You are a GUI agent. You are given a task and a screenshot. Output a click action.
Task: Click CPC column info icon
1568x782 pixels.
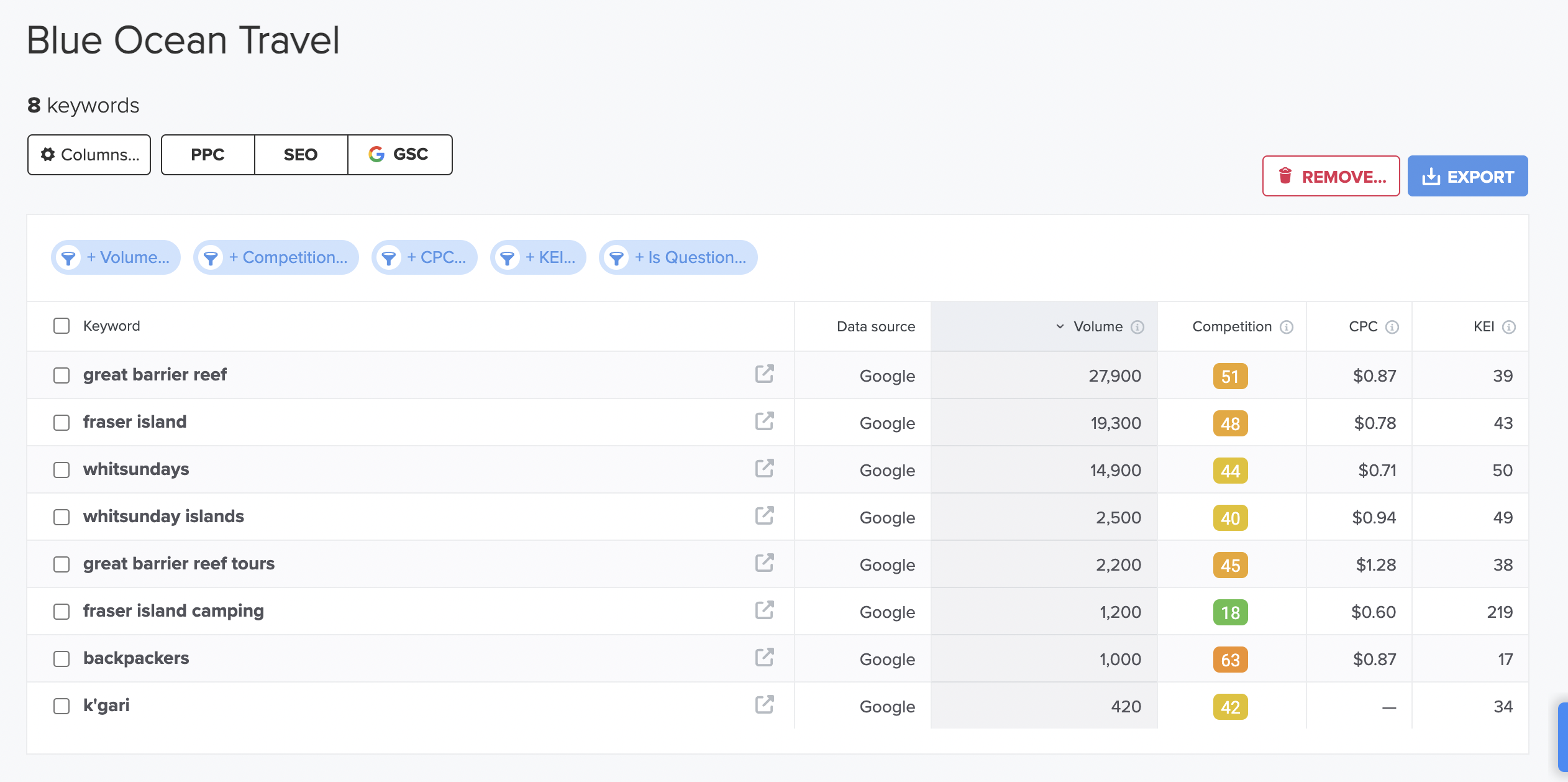(1392, 327)
